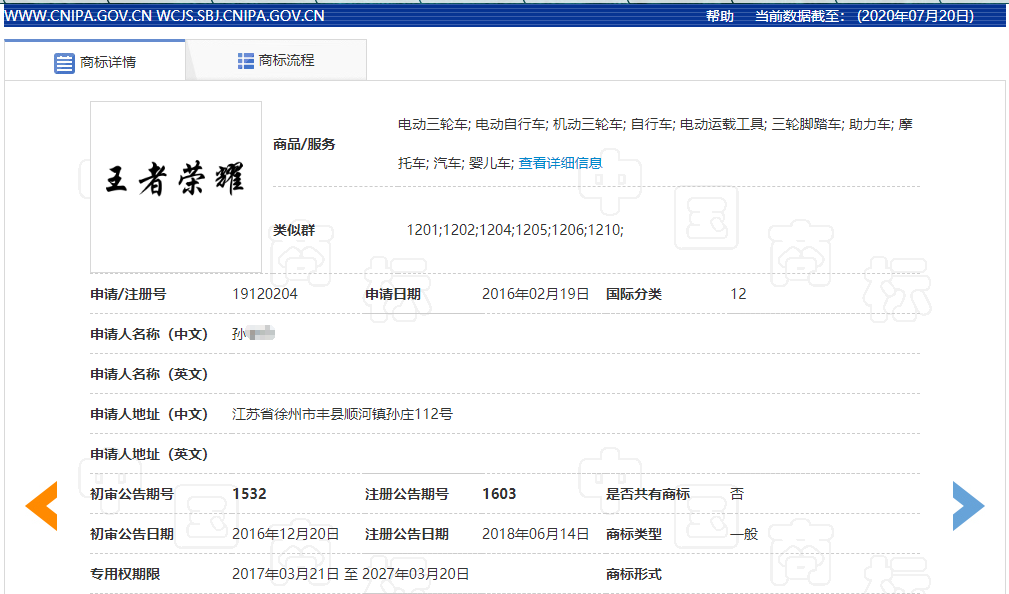Screen dimensions: 1009x594
Task: Select shared trademark value 否
Action: (x=737, y=494)
